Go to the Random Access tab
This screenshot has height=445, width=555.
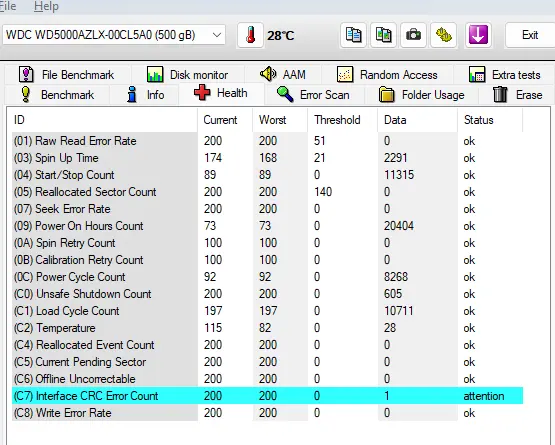pos(387,75)
